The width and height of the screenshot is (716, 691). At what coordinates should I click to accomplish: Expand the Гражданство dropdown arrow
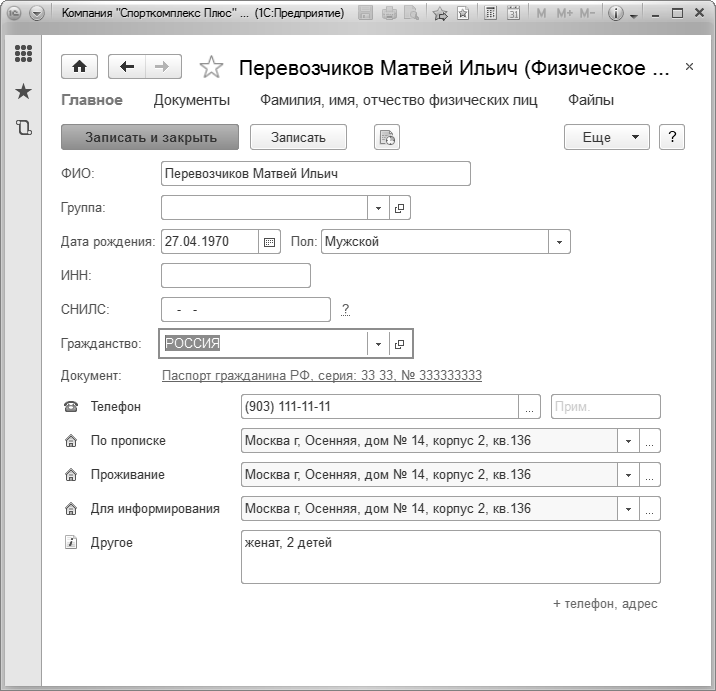click(378, 344)
